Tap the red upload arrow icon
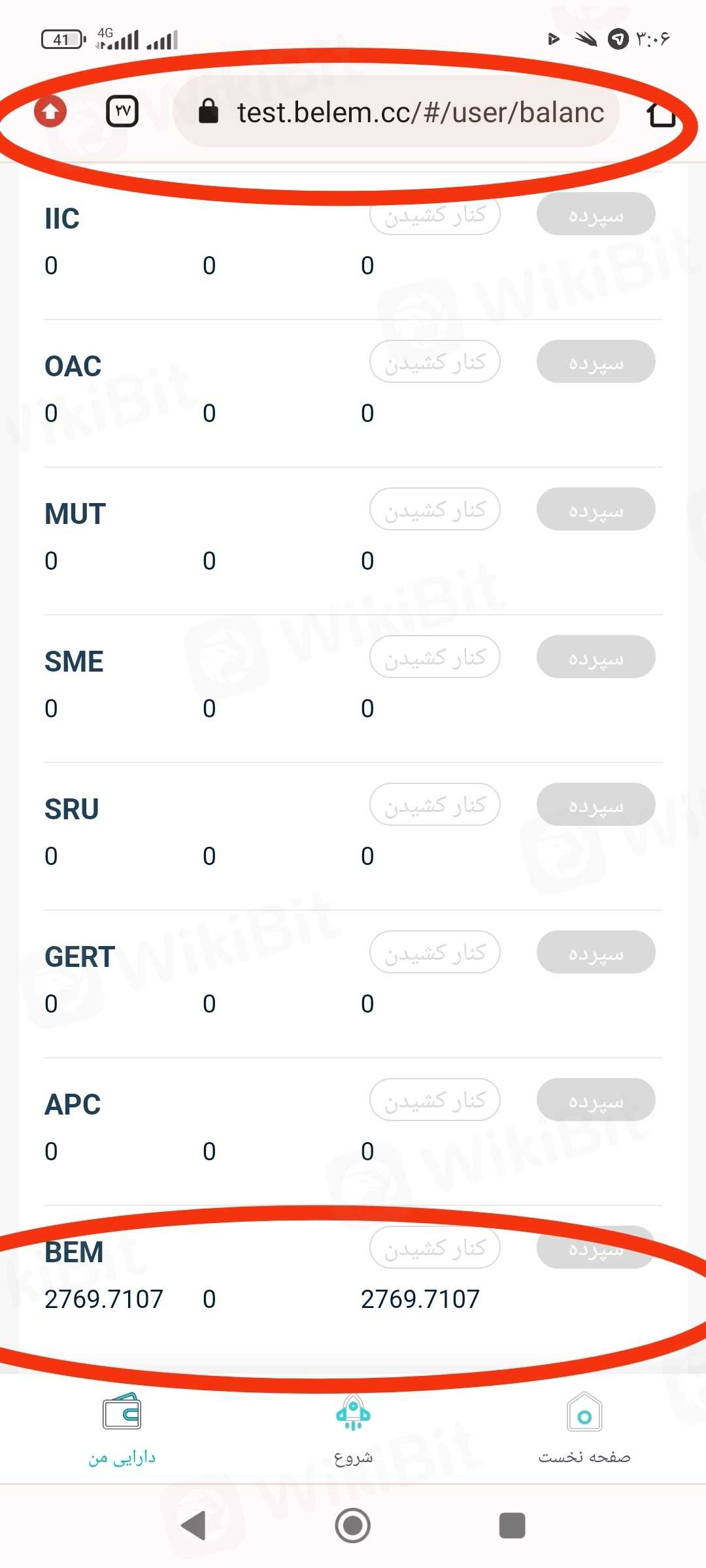 tap(50, 111)
